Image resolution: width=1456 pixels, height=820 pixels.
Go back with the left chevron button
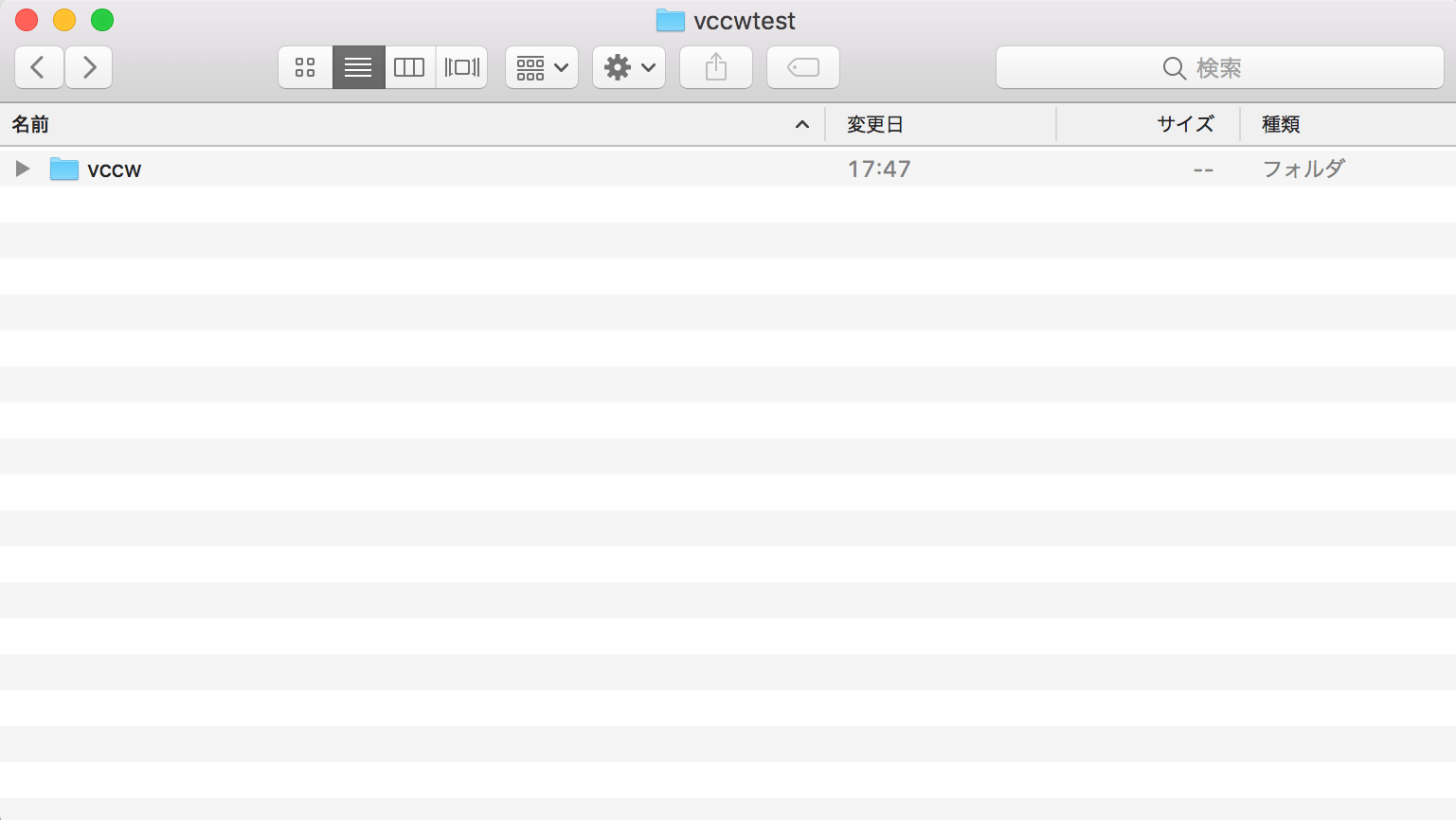[x=39, y=67]
